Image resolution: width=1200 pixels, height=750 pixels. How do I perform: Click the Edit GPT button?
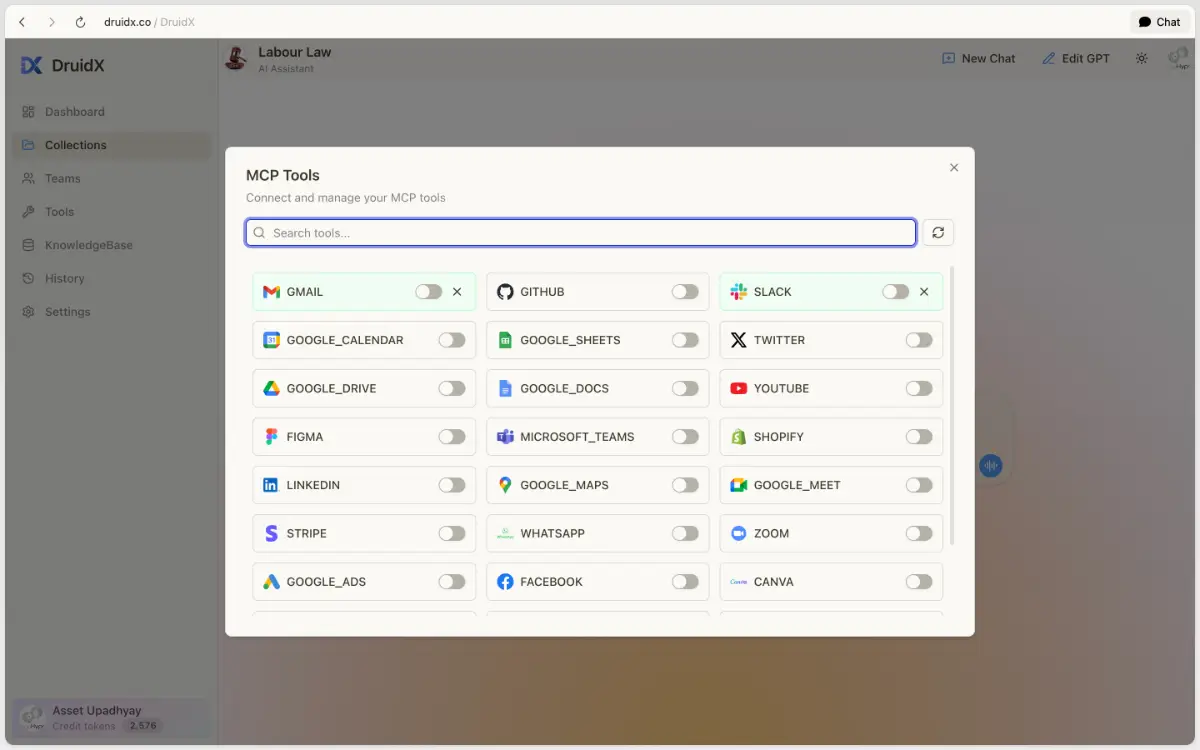1076,59
